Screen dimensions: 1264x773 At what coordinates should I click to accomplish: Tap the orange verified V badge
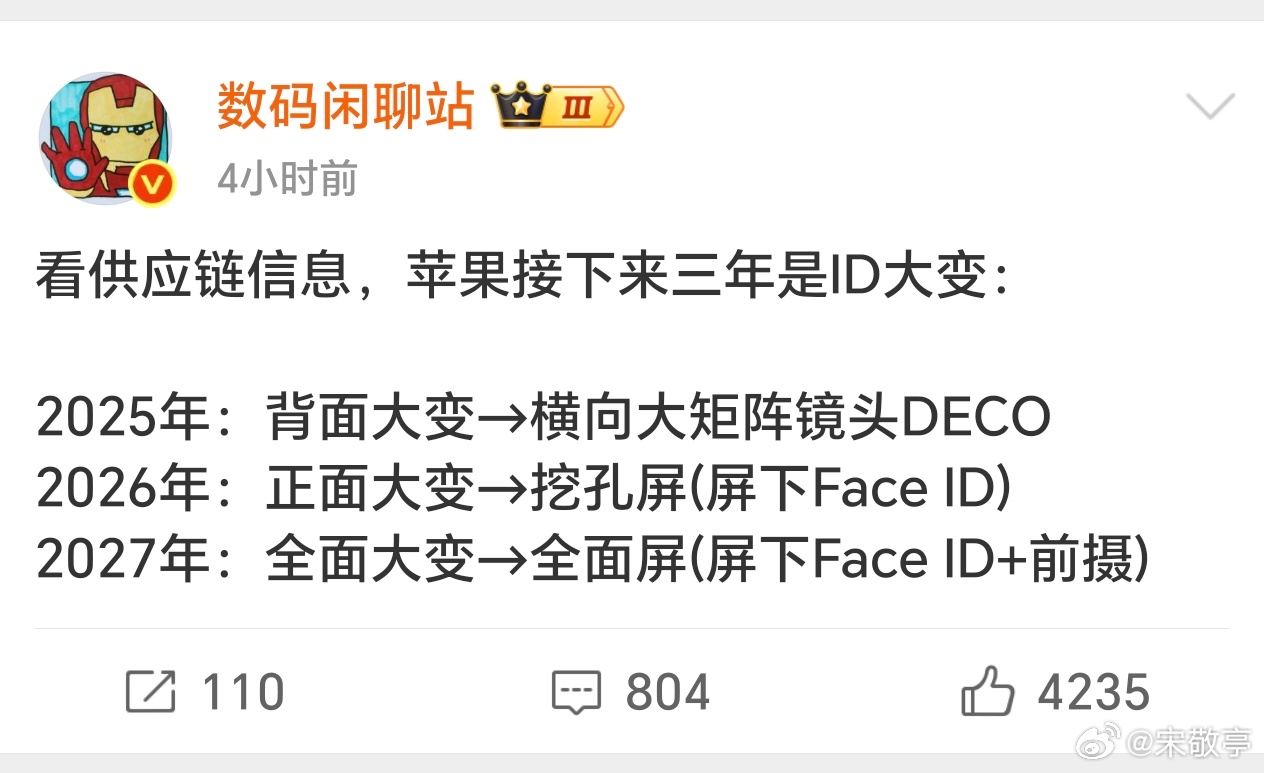pos(153,184)
